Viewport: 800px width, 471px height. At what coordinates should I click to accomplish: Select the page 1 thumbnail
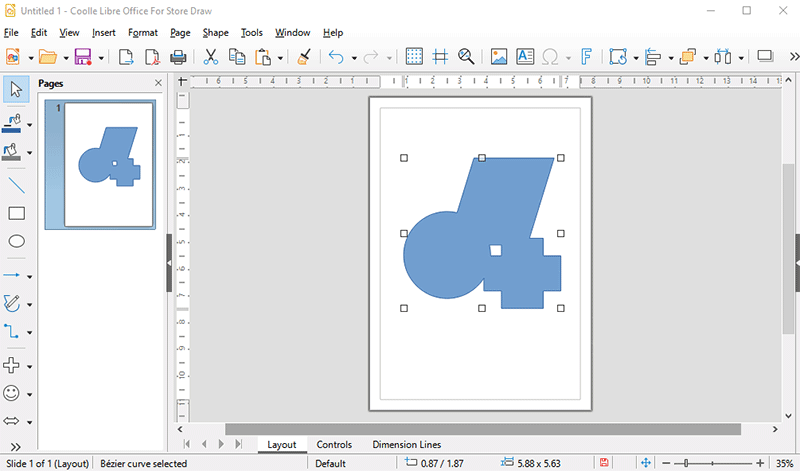(x=109, y=163)
